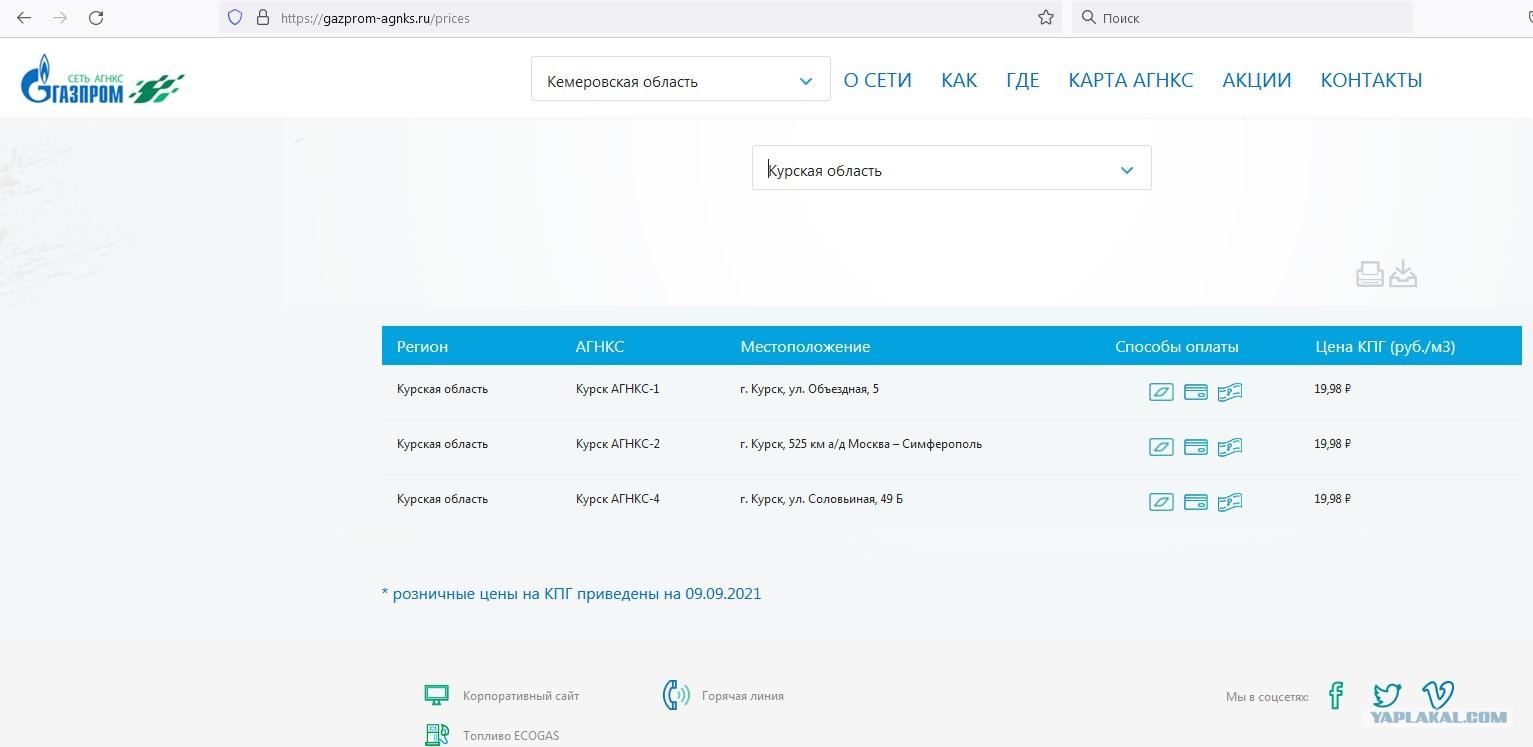Click the magnifier icon in the search box
Viewport: 1533px width, 747px height.
point(1088,17)
